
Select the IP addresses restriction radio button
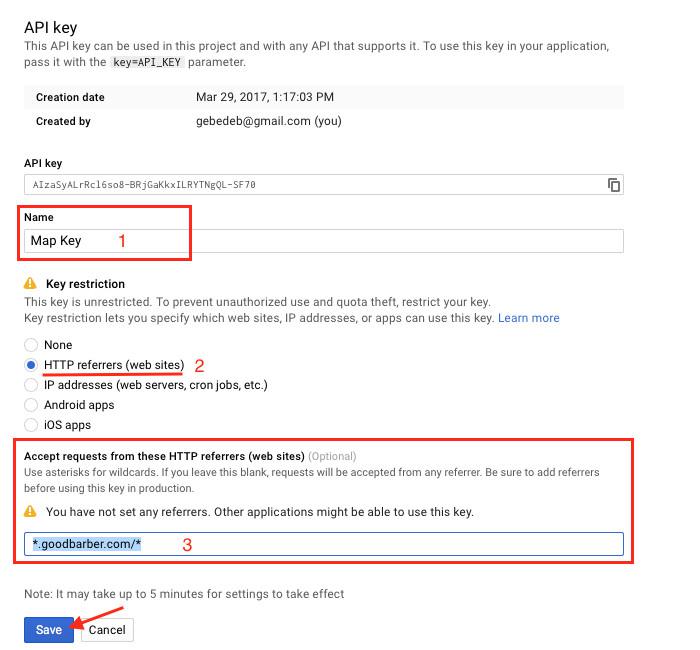(x=31, y=385)
